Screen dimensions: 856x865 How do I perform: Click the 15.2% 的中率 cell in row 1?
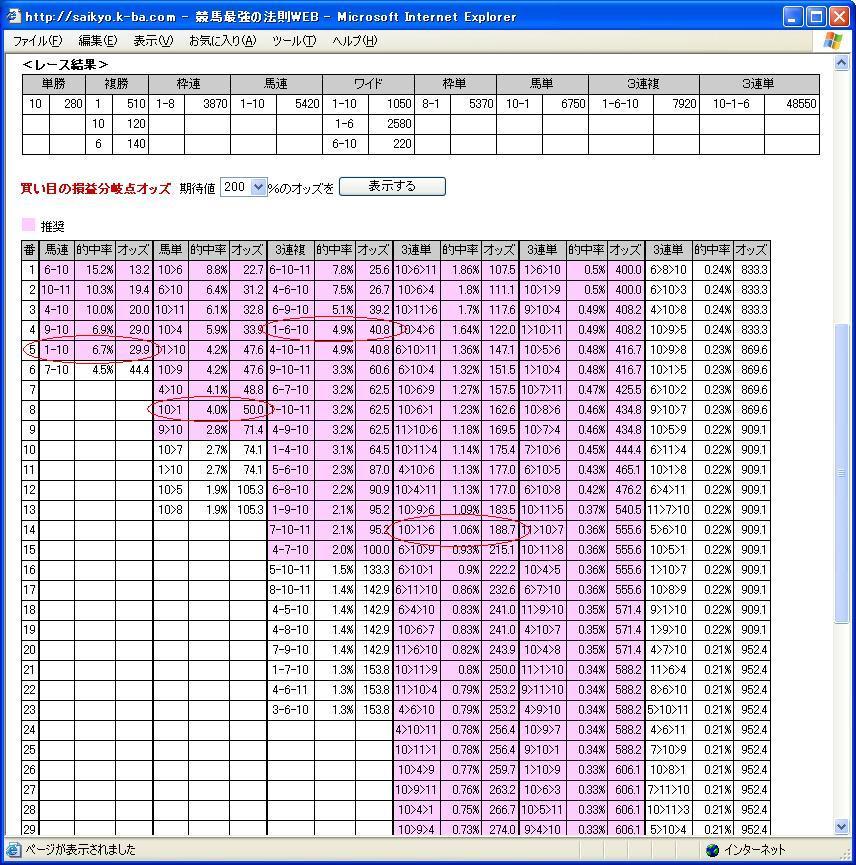click(95, 270)
